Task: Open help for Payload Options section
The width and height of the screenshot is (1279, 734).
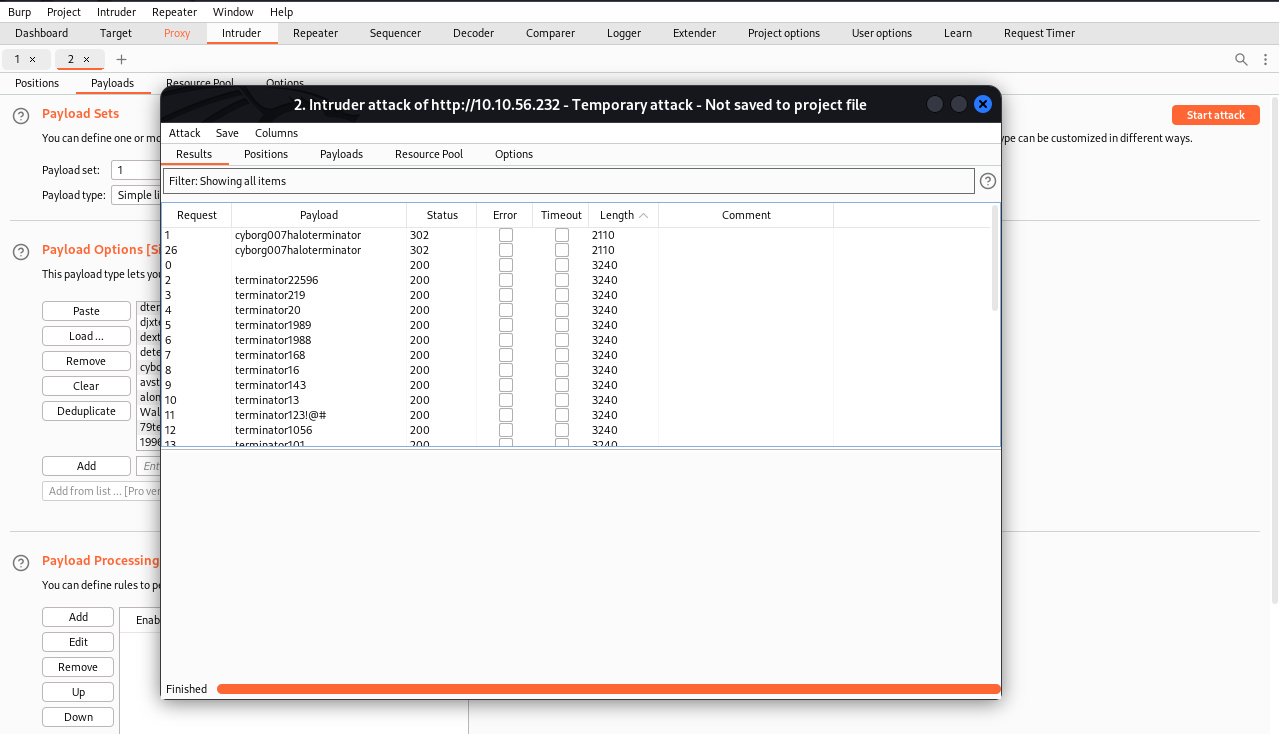Action: 21,252
